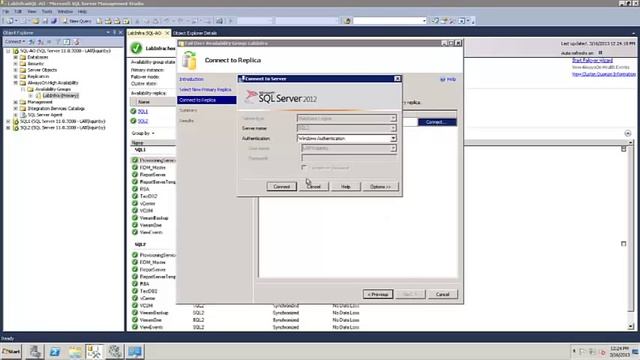
Task: Click View Cluster Quorum Information link
Action: (x=604, y=74)
